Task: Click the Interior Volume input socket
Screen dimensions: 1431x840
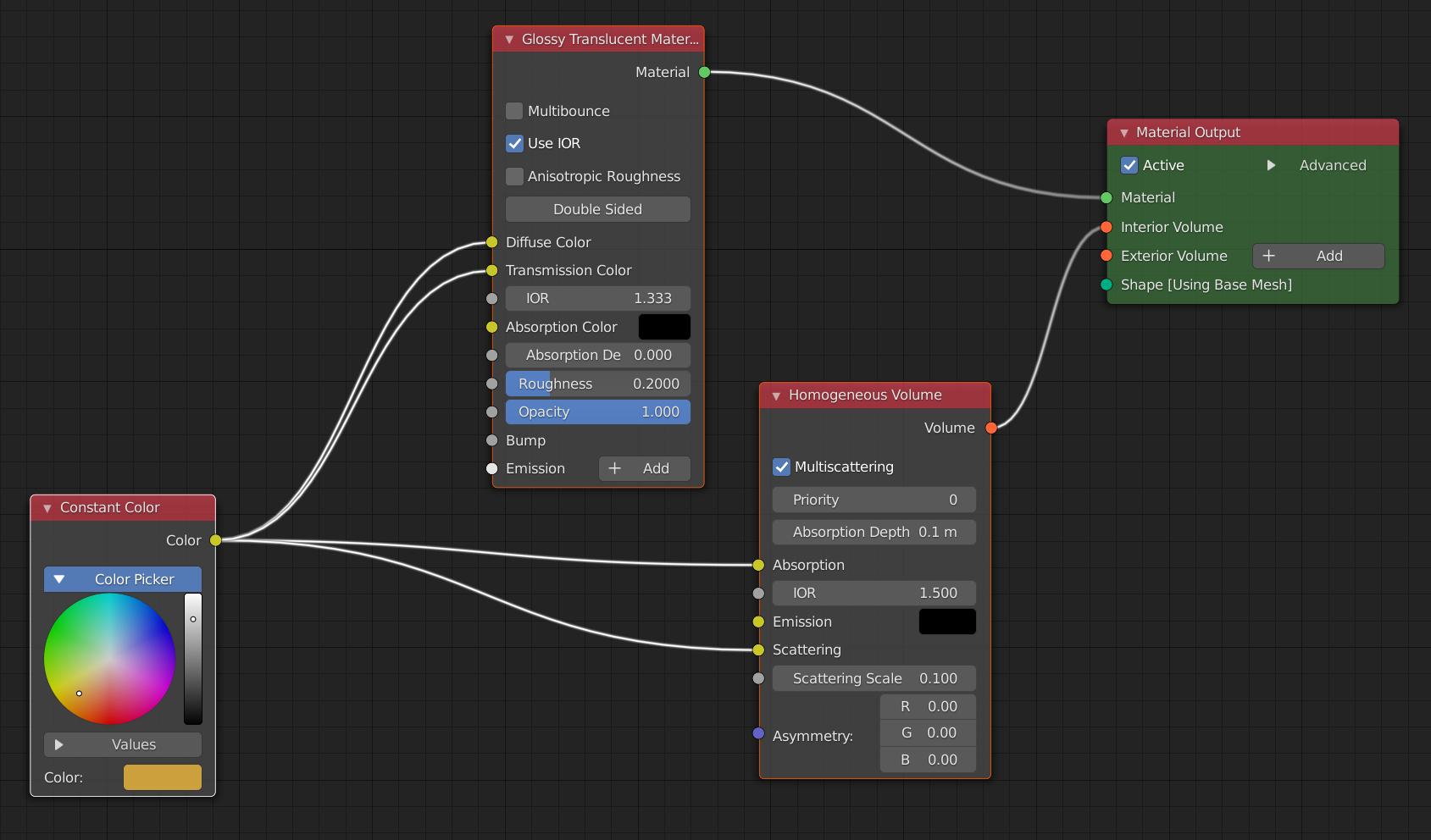Action: pyautogui.click(x=1107, y=227)
